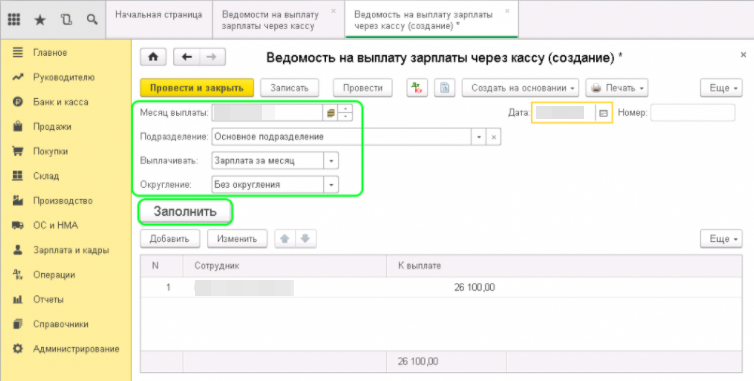Click Основное подразделение field text

pyautogui.click(x=269, y=137)
